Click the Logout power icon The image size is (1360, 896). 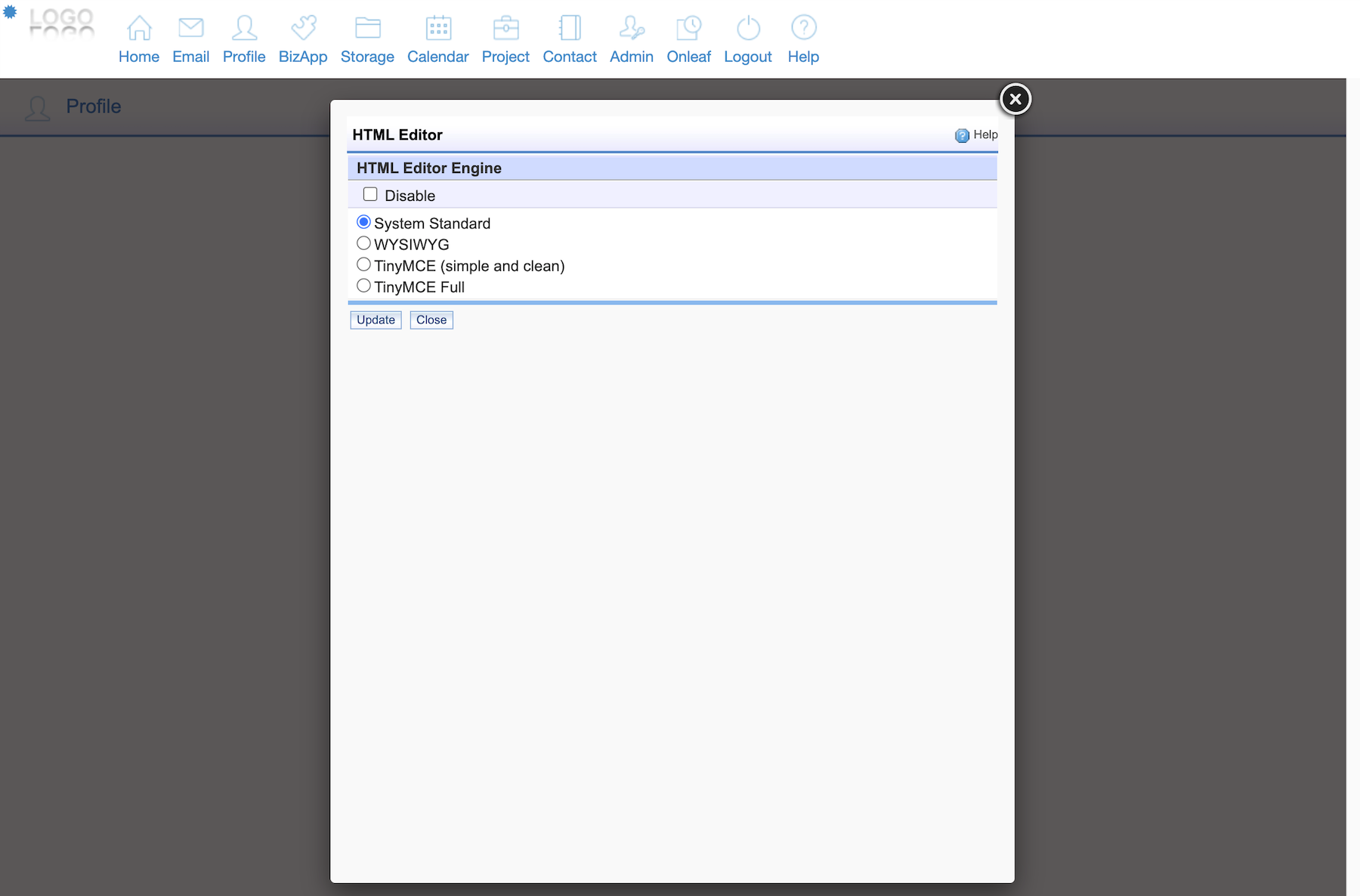click(x=748, y=29)
